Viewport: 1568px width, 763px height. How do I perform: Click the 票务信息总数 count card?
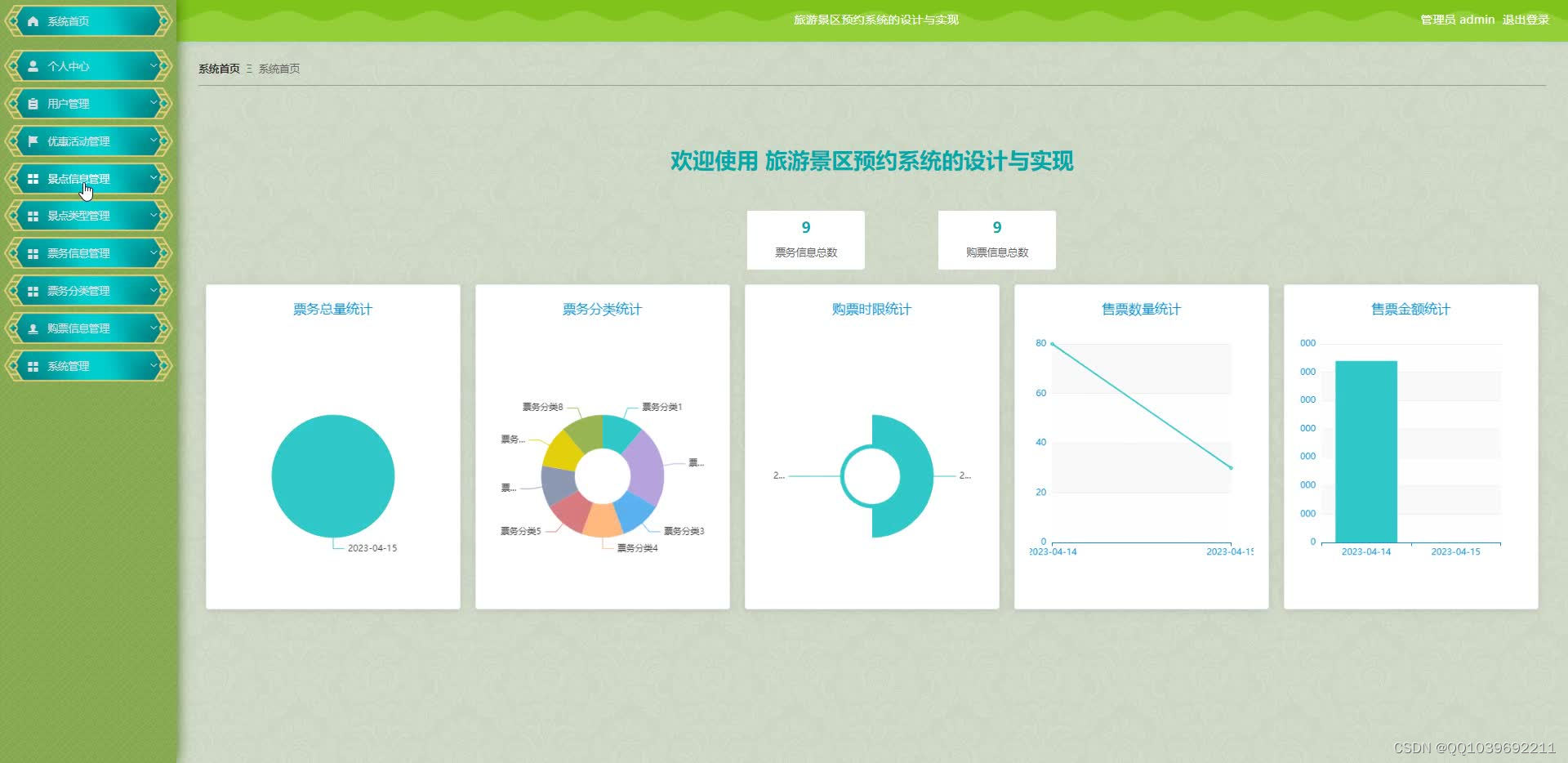click(x=806, y=240)
